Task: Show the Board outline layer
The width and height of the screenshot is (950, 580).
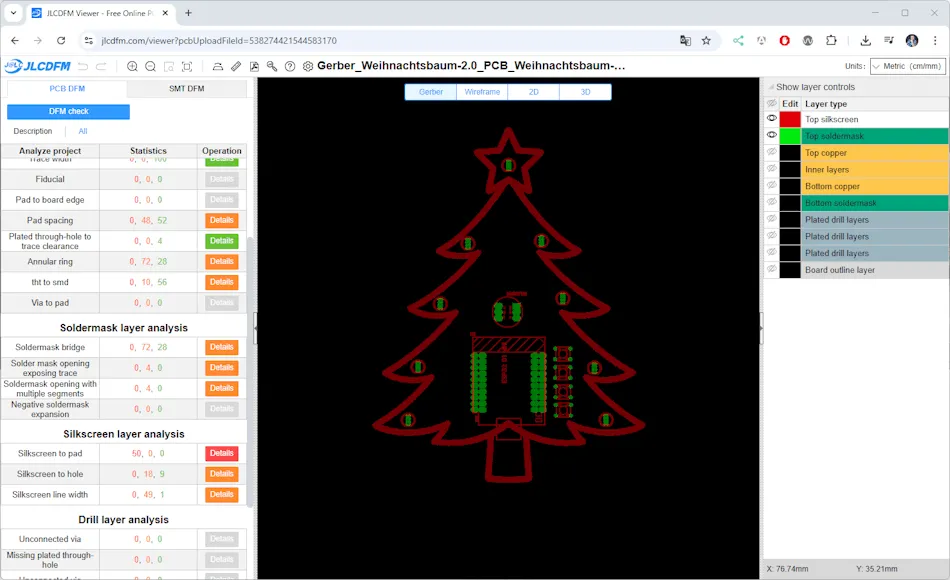Action: [771, 270]
